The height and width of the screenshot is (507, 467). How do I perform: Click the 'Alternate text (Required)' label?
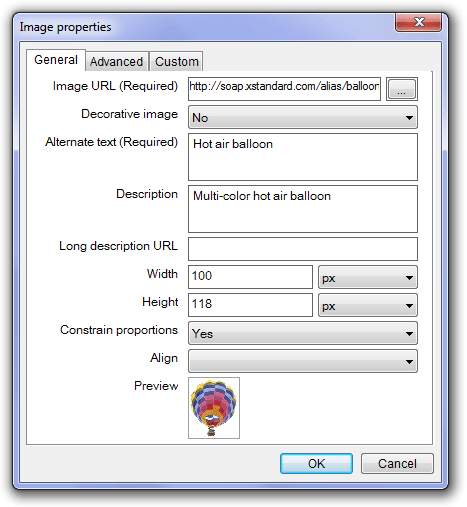pyautogui.click(x=111, y=142)
